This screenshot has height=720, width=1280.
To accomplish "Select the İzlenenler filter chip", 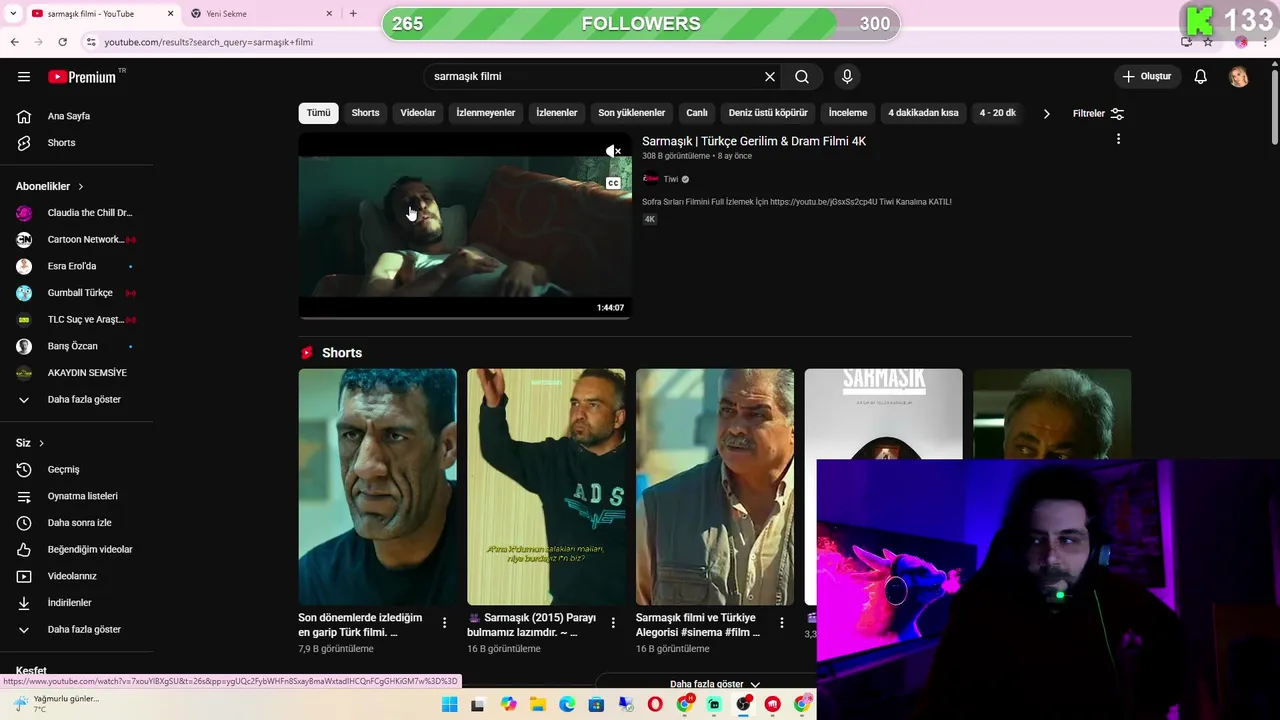I will point(557,113).
